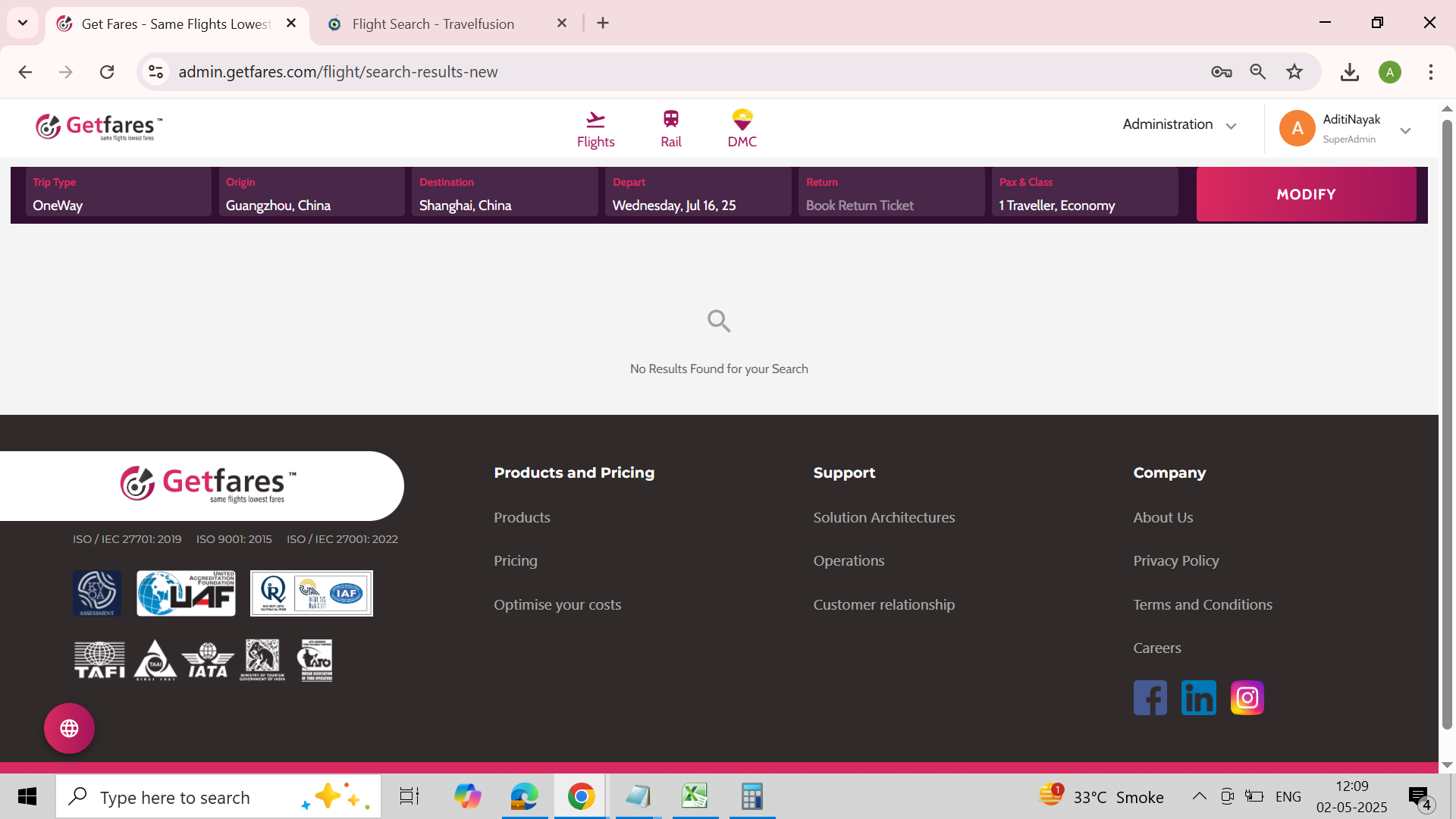Open the tab search chevron

click(23, 23)
